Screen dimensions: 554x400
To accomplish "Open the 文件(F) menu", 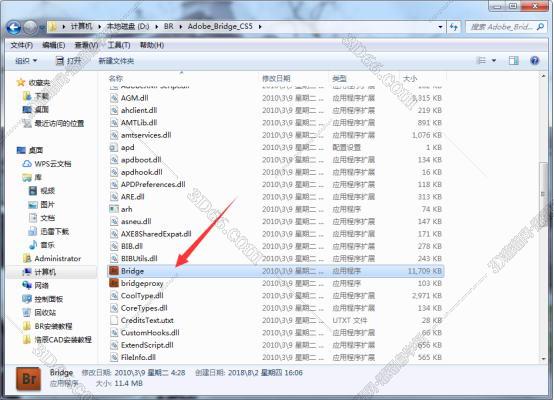I will (22, 45).
